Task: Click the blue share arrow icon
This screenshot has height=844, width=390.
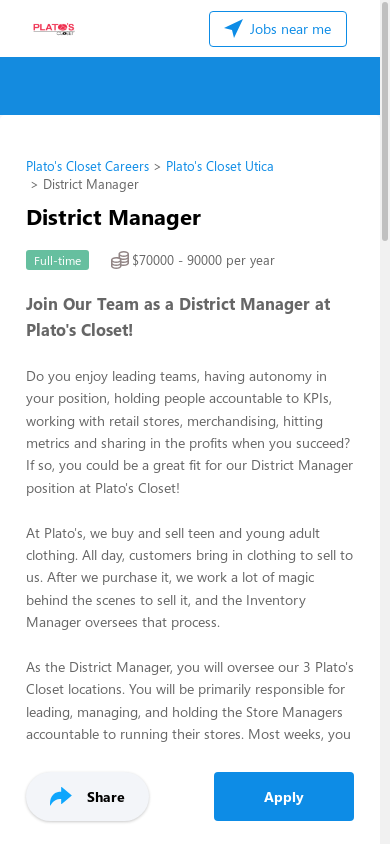Action: (x=61, y=797)
